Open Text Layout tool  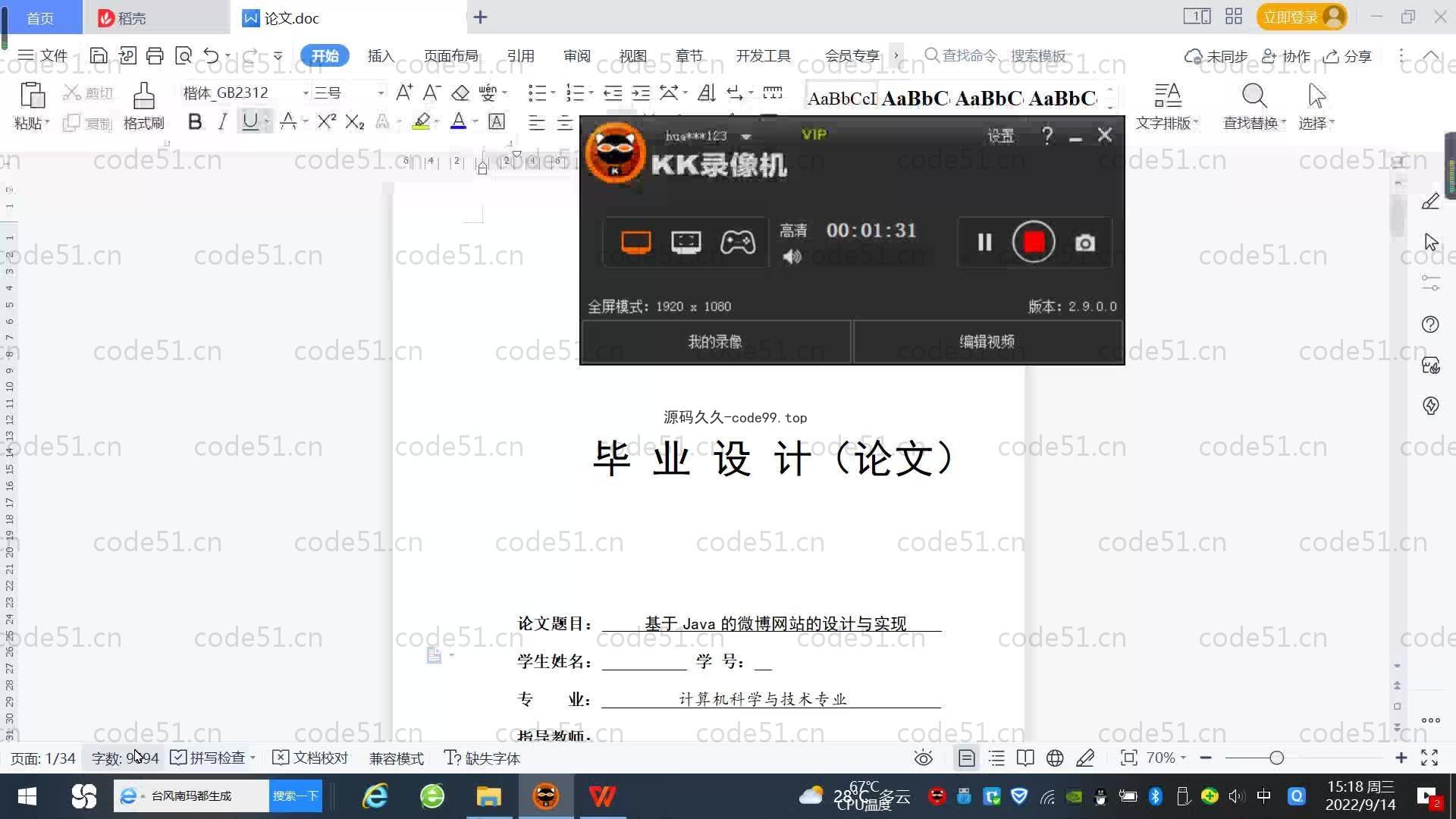[x=1167, y=105]
